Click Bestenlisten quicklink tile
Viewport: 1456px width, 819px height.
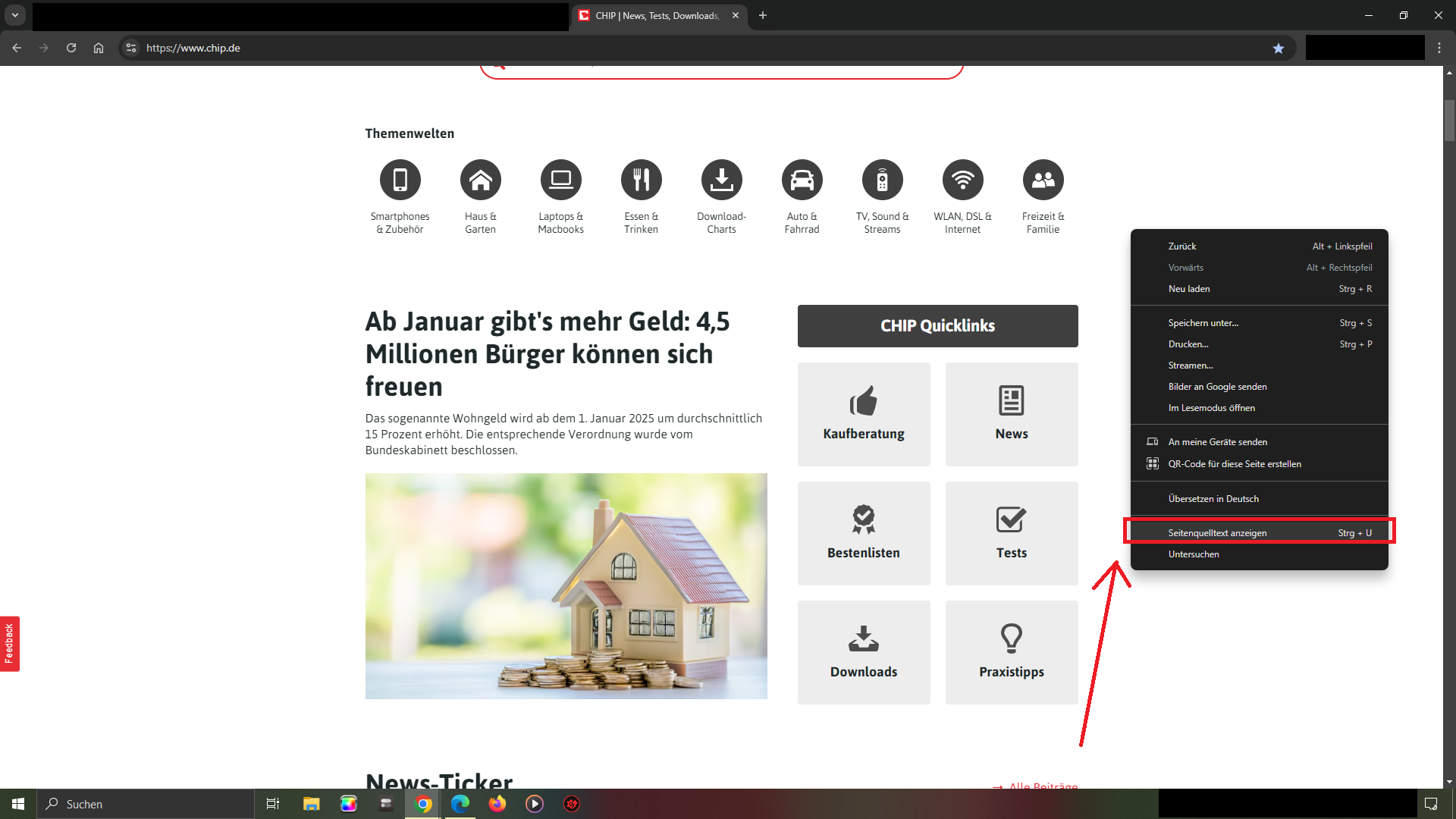[x=864, y=533]
